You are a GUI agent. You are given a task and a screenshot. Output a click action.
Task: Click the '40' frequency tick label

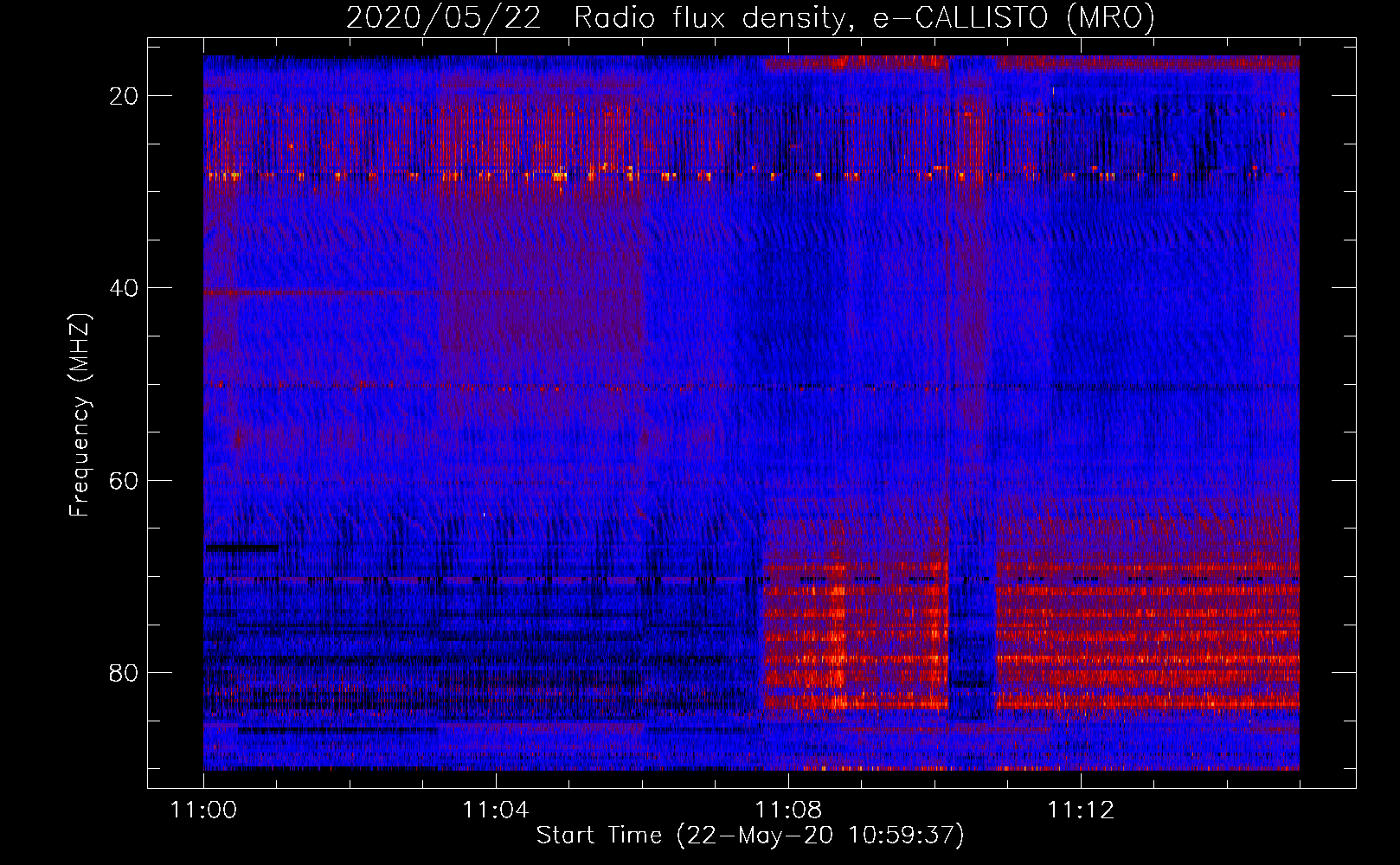click(124, 288)
